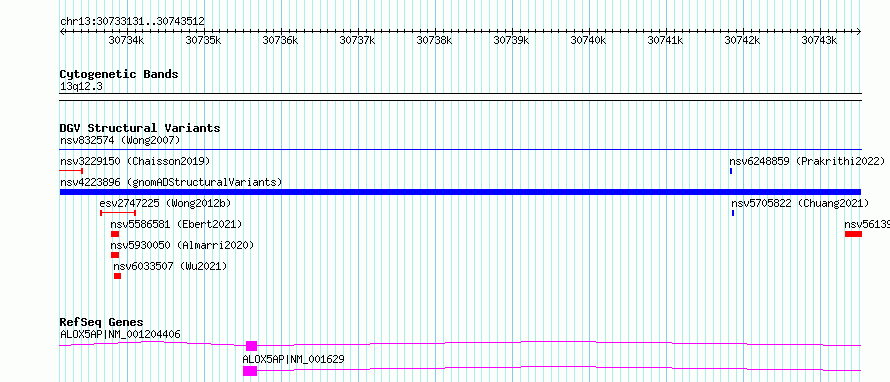Open nsv5586581 (Ebert2021) variant label
This screenshot has height=382, width=890.
pos(177,224)
